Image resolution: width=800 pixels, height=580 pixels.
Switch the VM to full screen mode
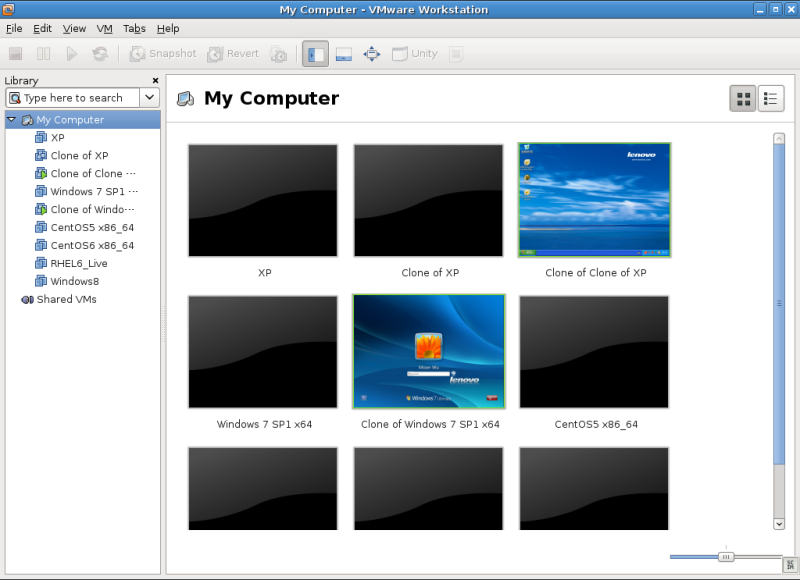click(372, 53)
